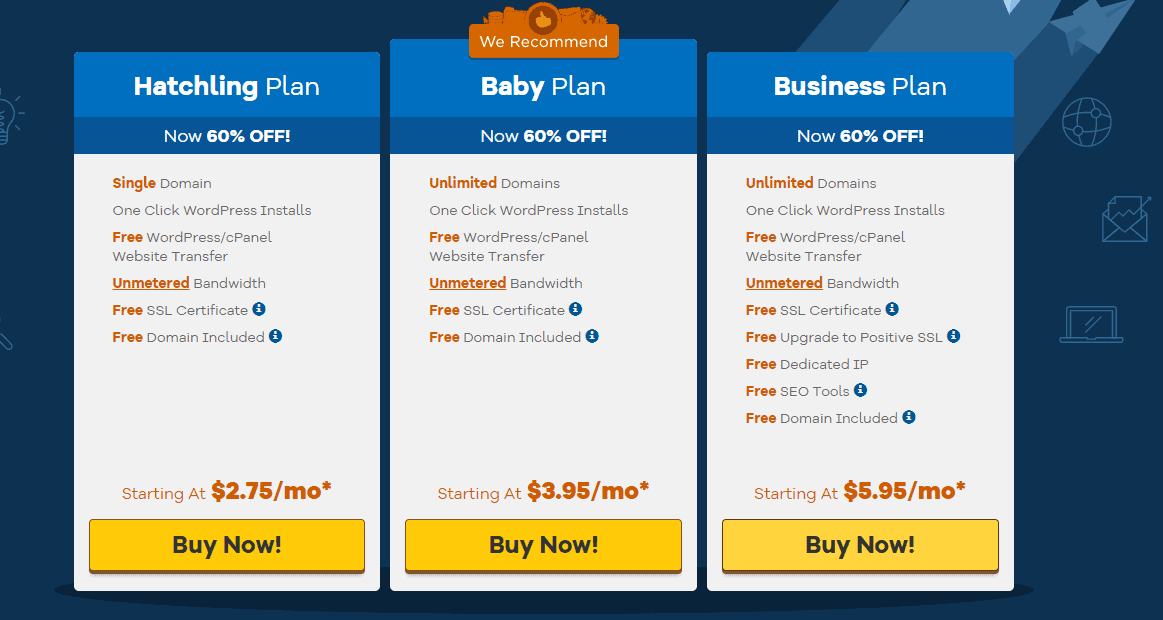1163x620 pixels.
Task: Click info icon beside Business Free Domain Included
Action: click(909, 417)
